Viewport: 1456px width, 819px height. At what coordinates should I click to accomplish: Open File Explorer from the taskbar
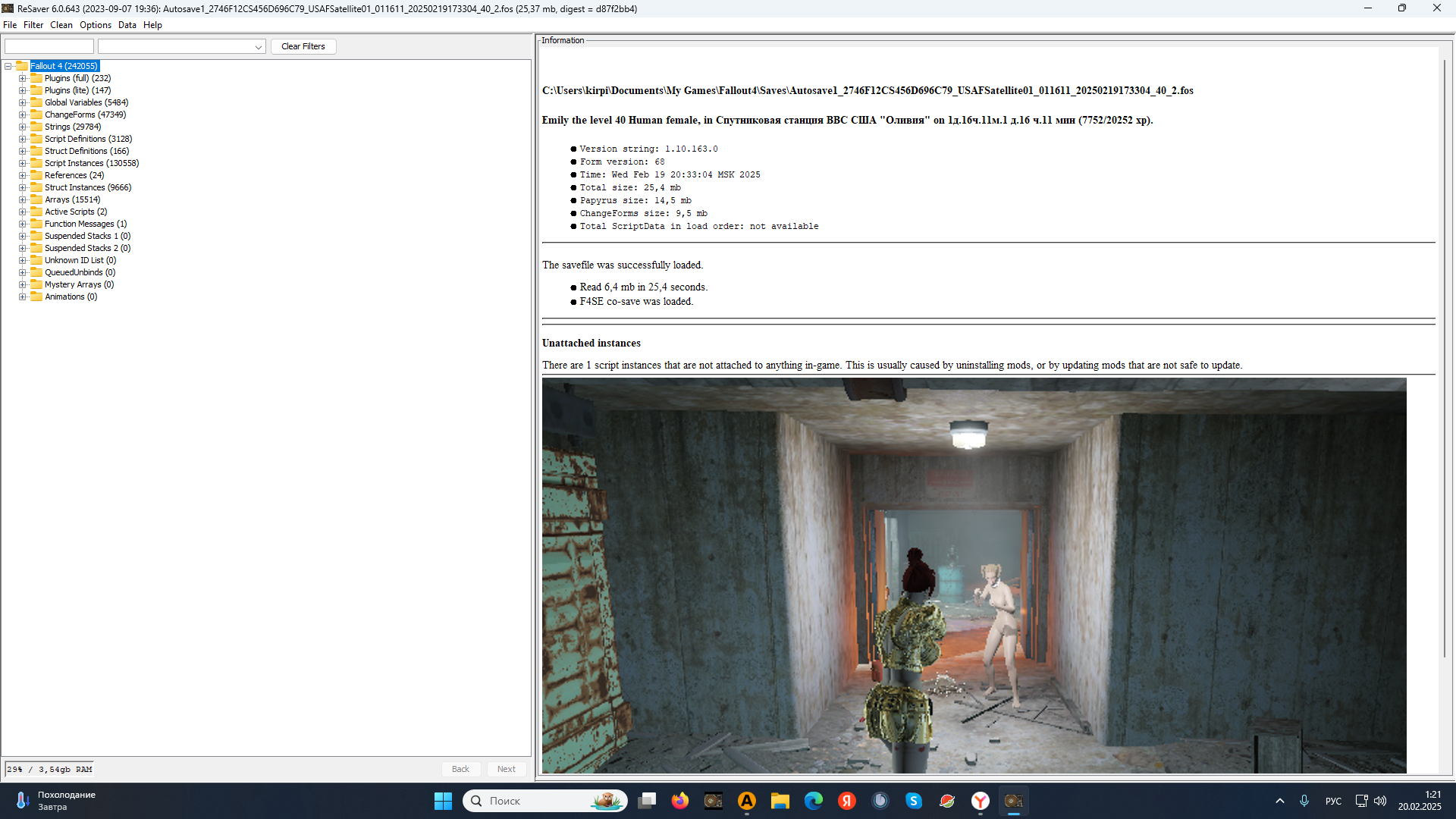780,801
